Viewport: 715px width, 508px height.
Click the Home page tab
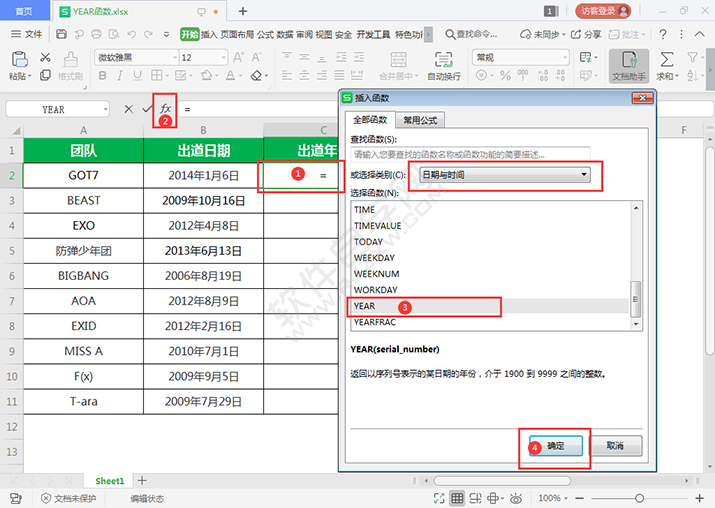tap(24, 11)
